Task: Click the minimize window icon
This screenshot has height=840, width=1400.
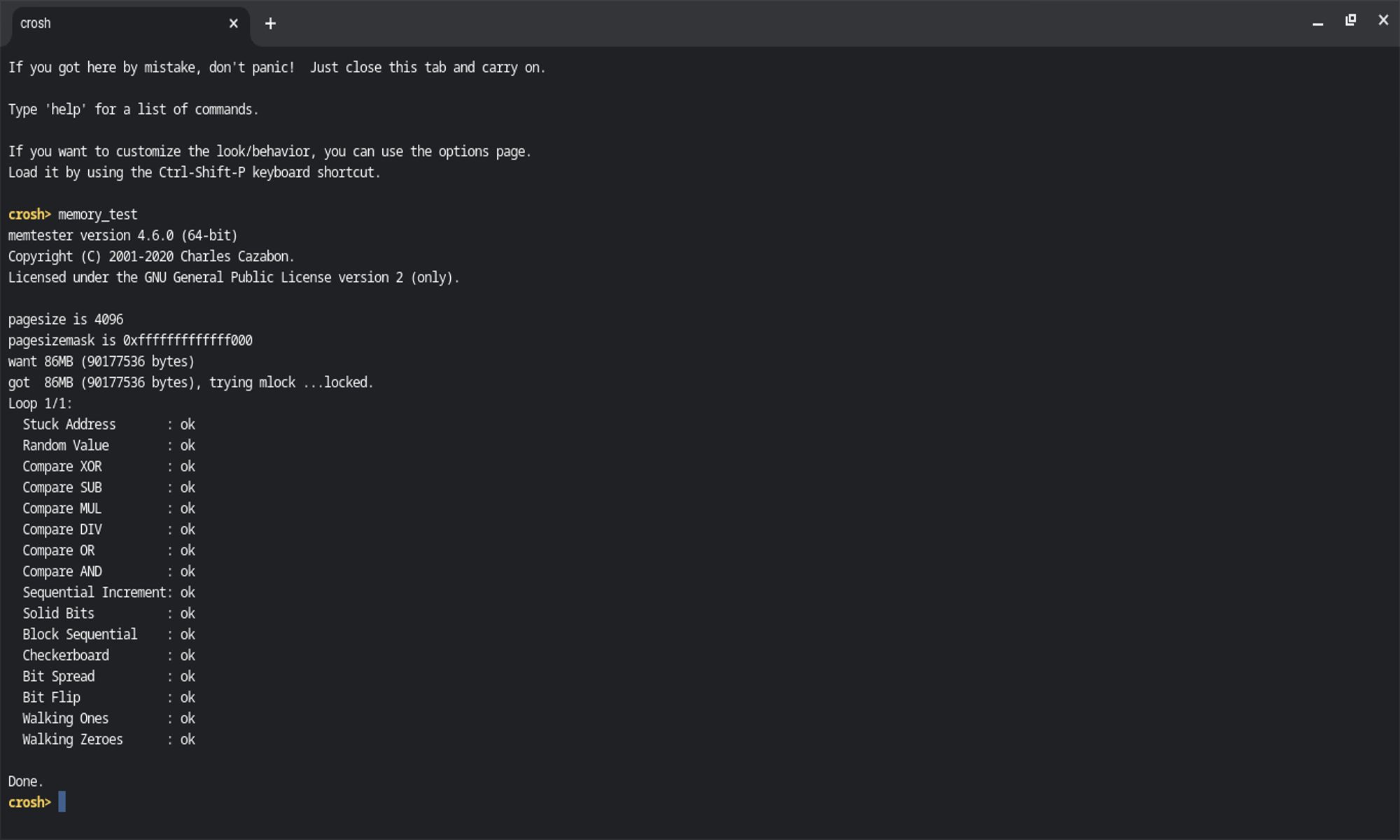Action: (1318, 23)
